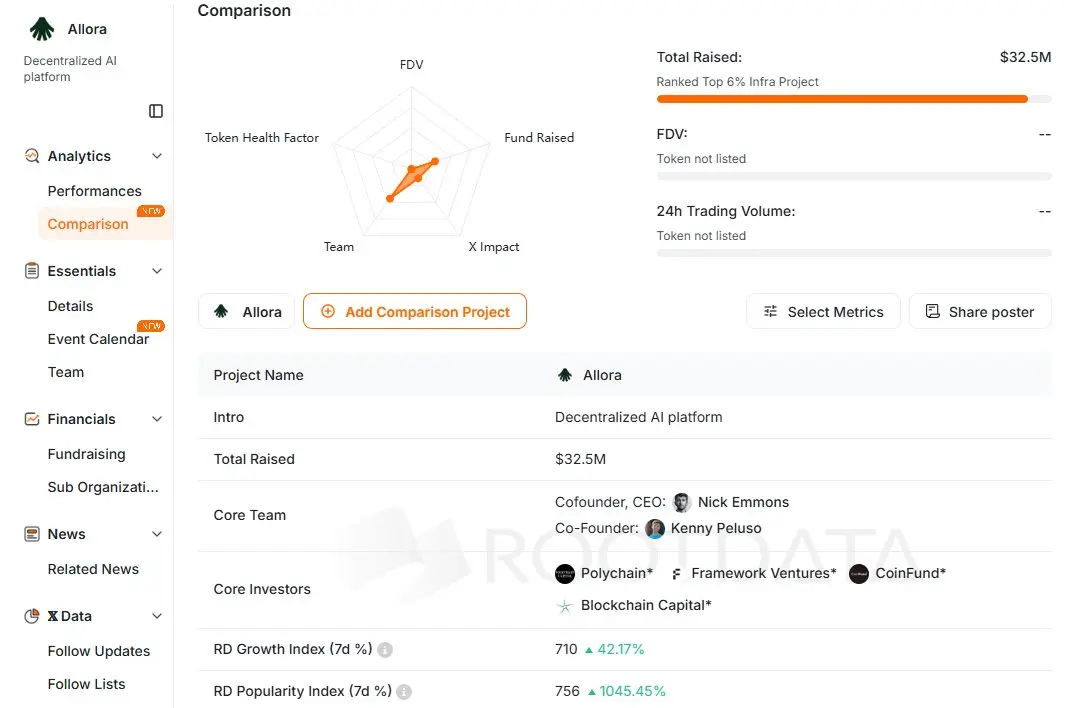This screenshot has height=708, width=1074.
Task: Open the Fundraising menu item
Action: [86, 454]
